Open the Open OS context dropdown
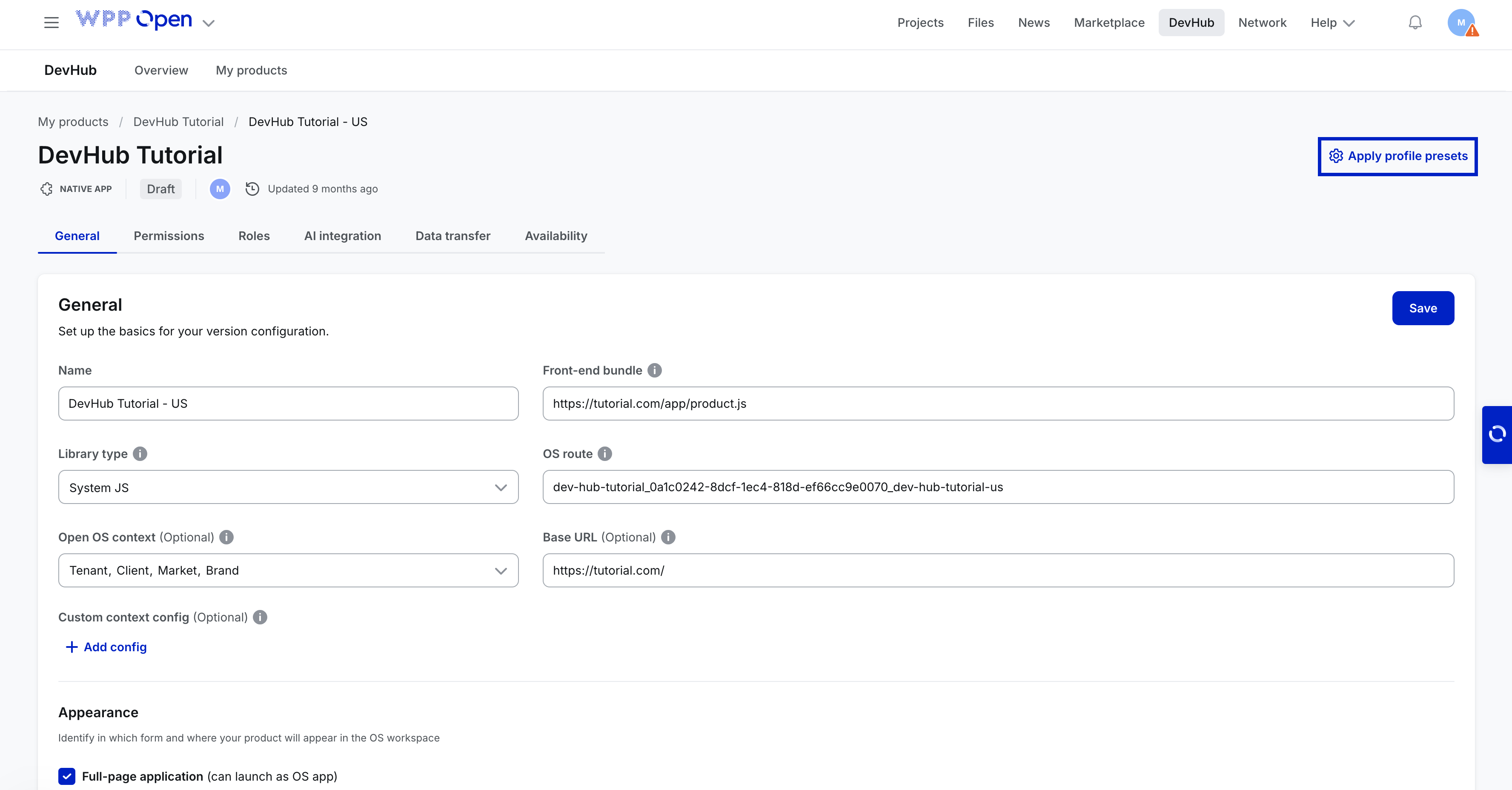 [x=288, y=570]
